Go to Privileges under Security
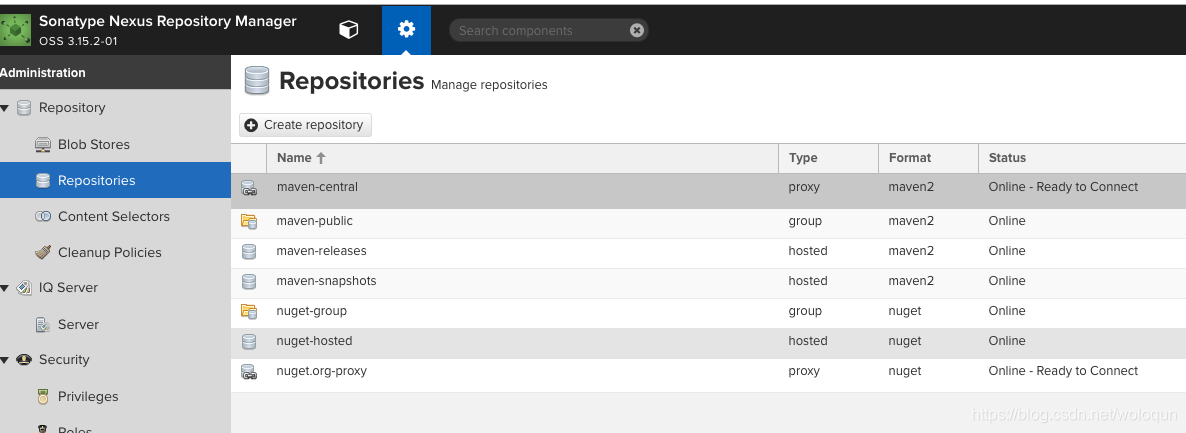 pos(88,396)
